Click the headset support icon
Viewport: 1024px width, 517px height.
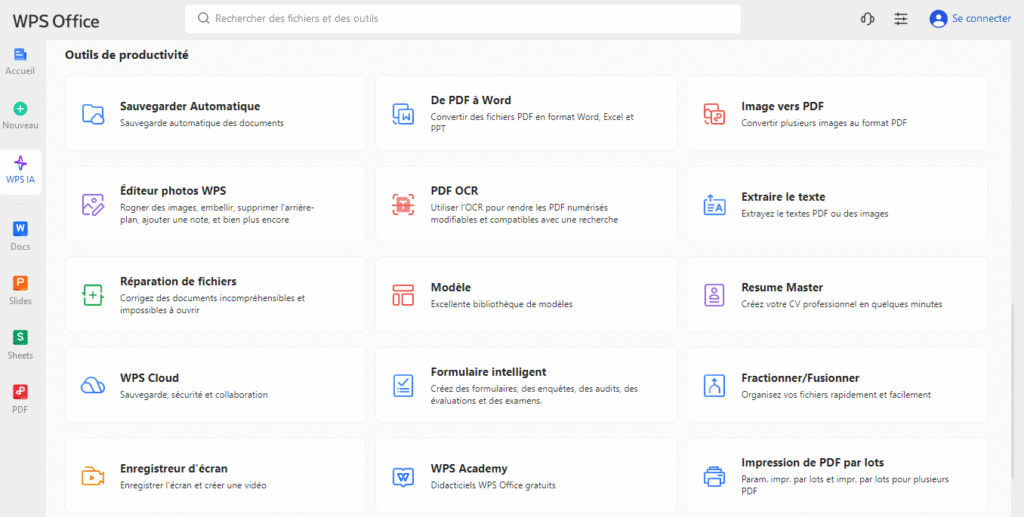click(x=867, y=19)
